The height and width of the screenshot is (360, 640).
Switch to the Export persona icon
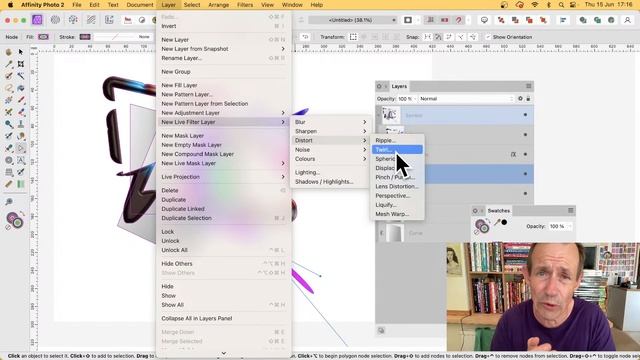[x=109, y=20]
